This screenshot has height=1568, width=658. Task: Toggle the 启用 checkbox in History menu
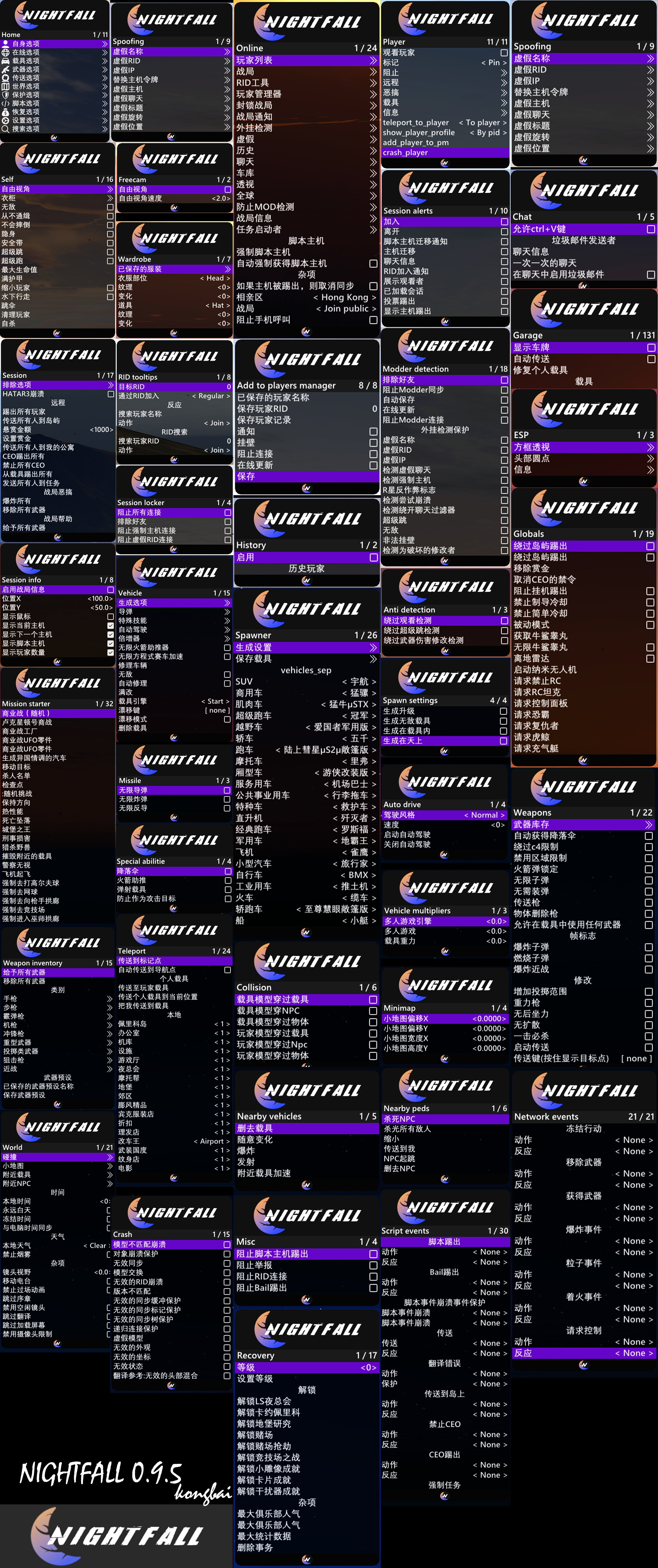click(373, 558)
